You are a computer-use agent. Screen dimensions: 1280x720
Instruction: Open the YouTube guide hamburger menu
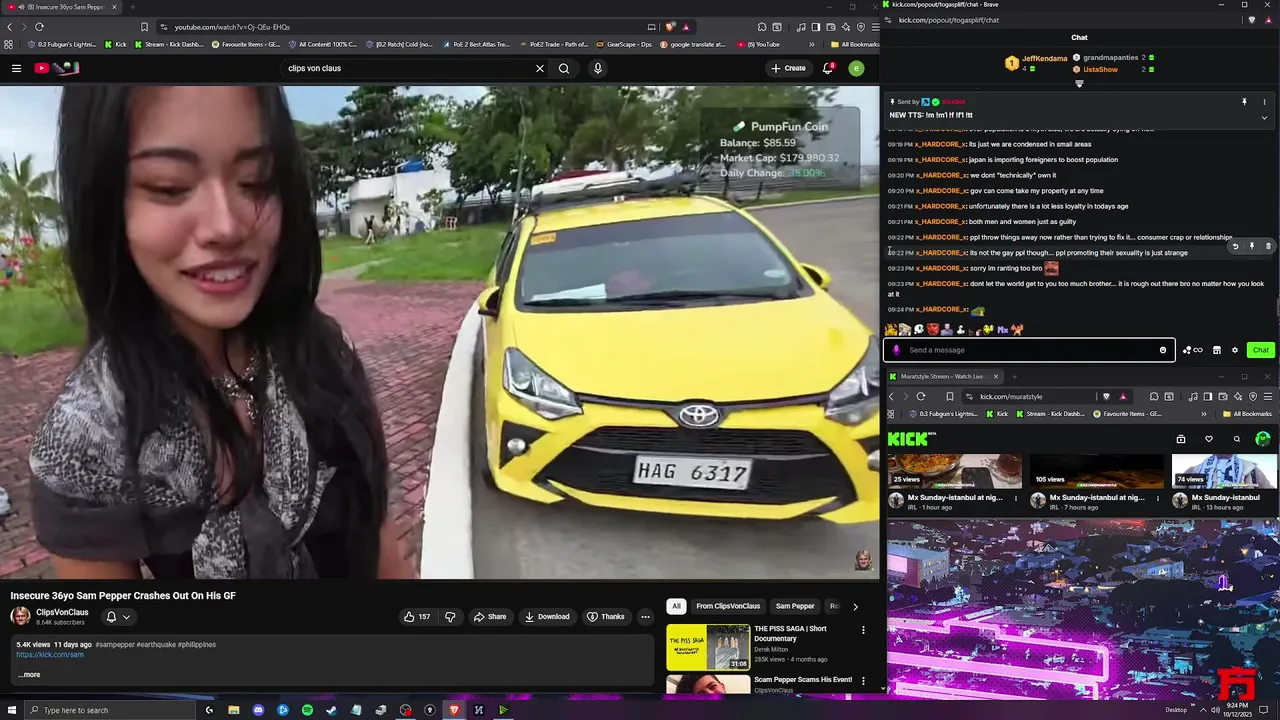pos(16,68)
